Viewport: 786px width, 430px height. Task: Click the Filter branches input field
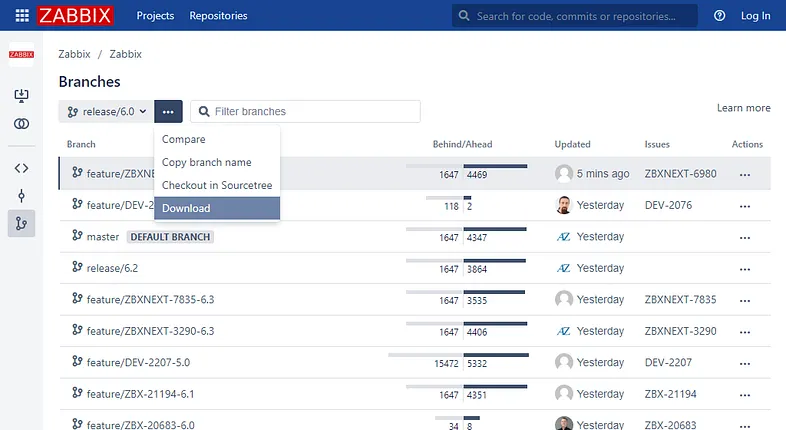click(x=305, y=111)
